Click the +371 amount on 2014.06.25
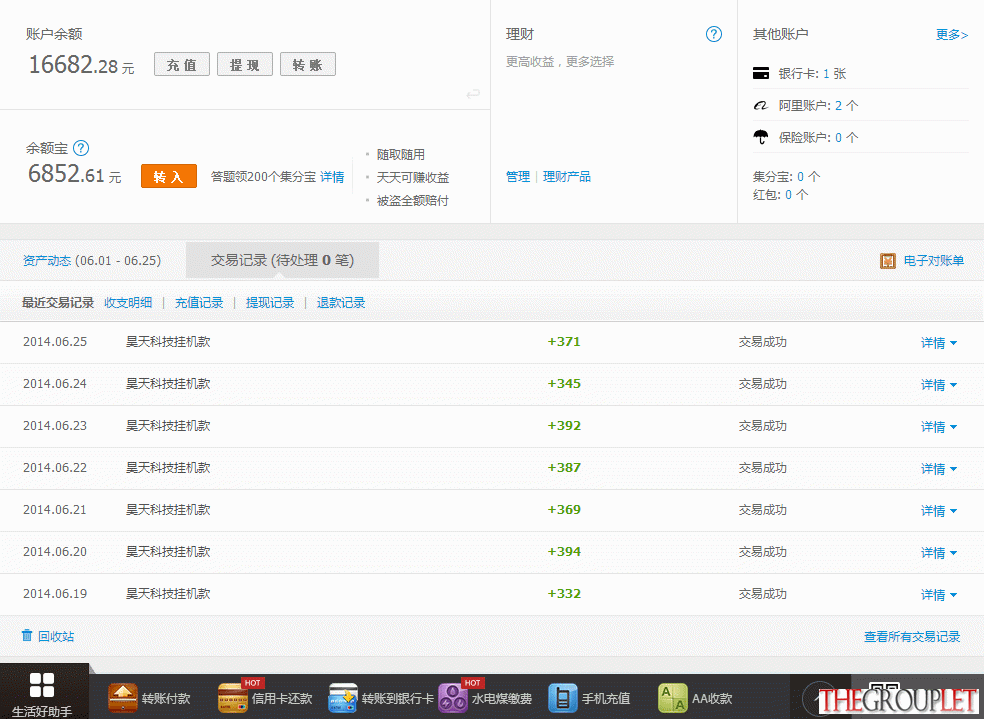This screenshot has height=719, width=984. pos(564,341)
